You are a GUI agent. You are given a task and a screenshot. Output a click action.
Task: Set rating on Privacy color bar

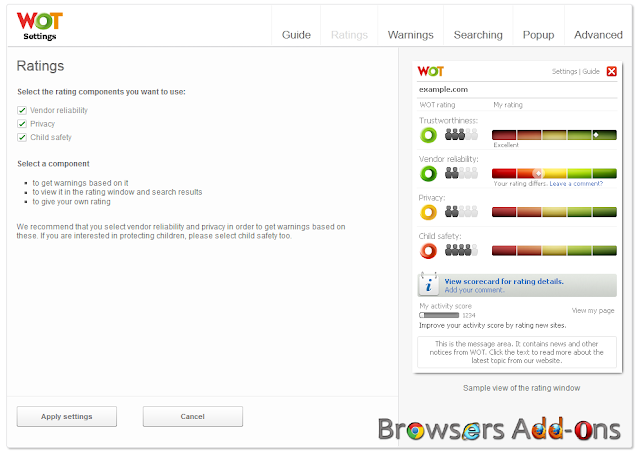(x=554, y=212)
